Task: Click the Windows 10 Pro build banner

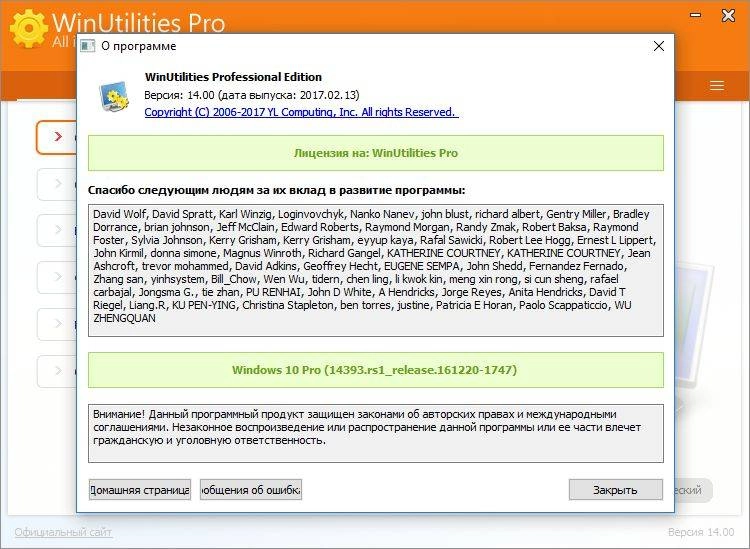Action: 375,370
